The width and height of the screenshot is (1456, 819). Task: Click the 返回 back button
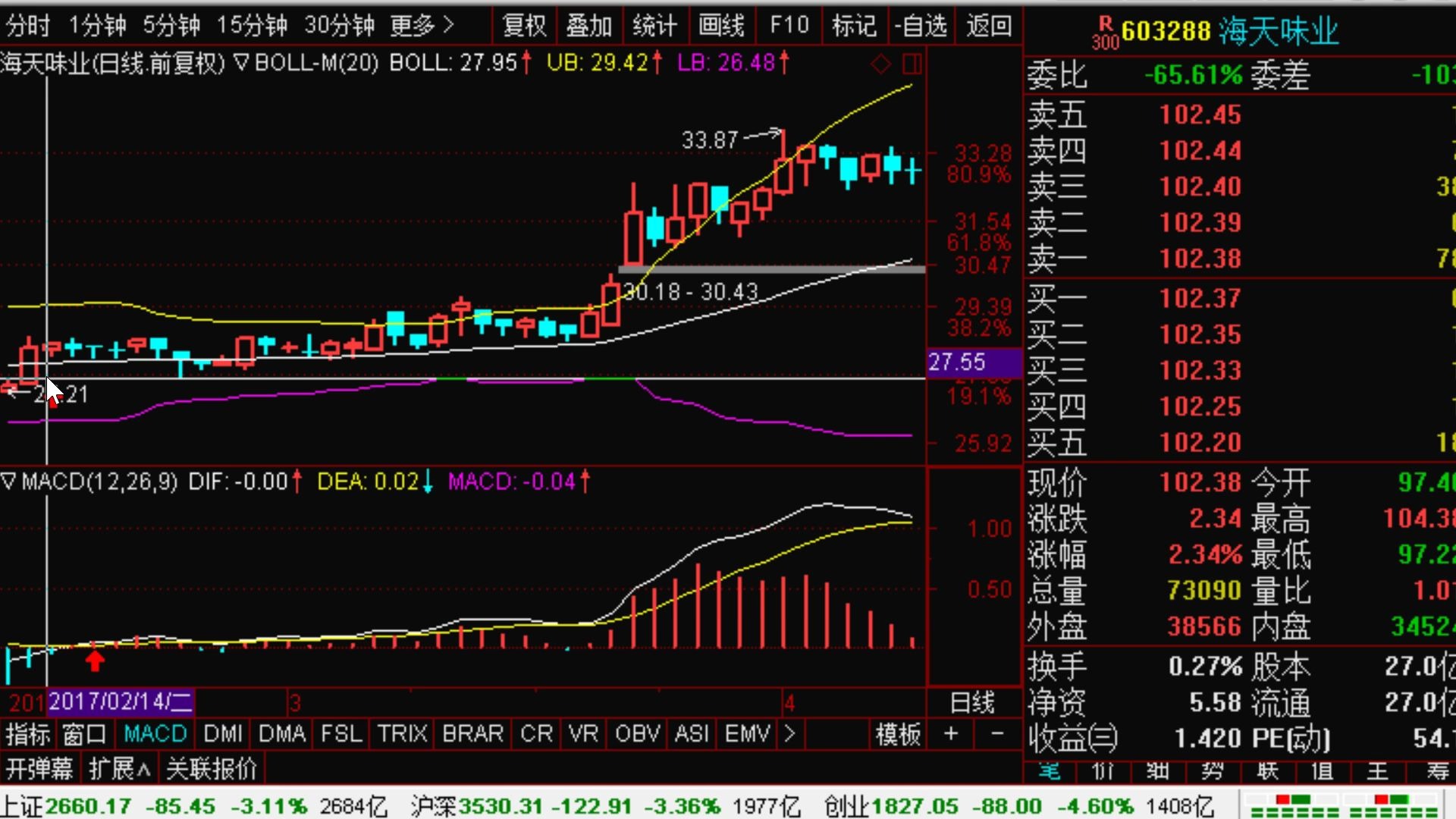click(x=989, y=26)
